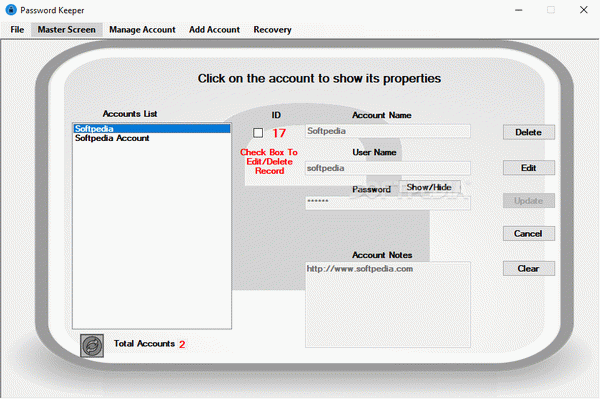Image resolution: width=600 pixels, height=399 pixels.
Task: Click the Account Name field
Action: 388,131
